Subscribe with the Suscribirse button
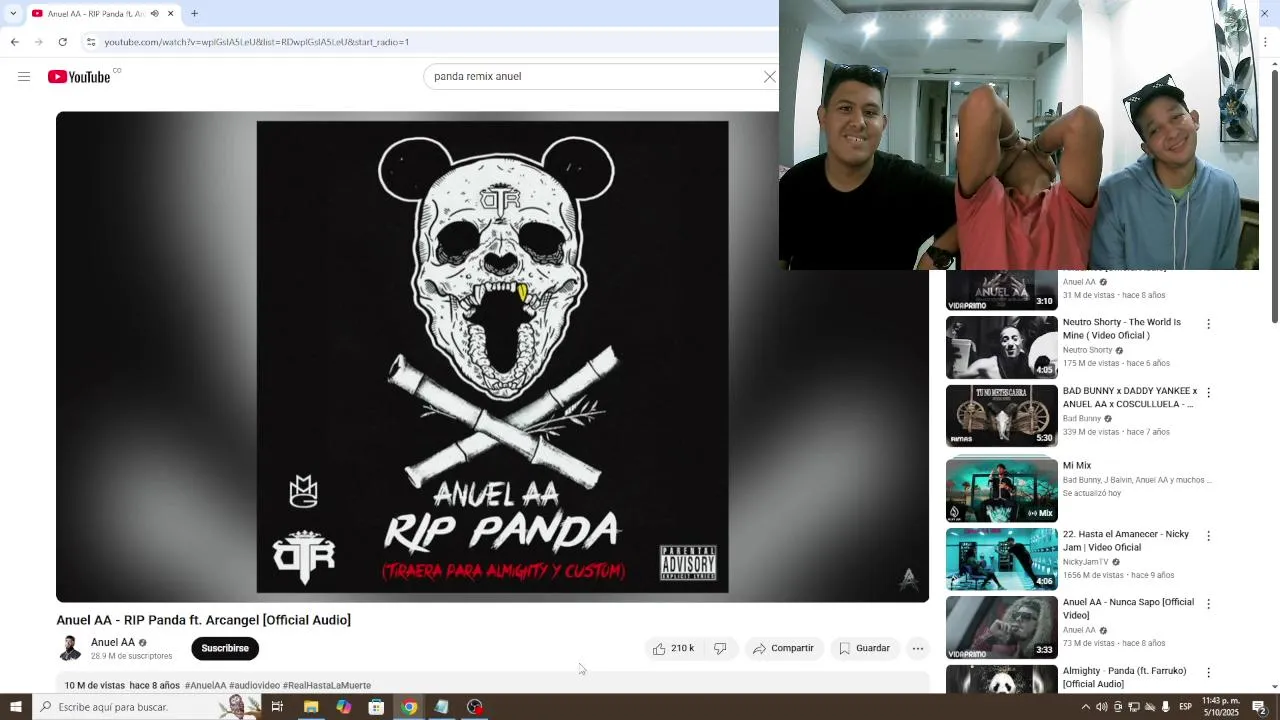Image resolution: width=1280 pixels, height=720 pixels. coord(225,649)
